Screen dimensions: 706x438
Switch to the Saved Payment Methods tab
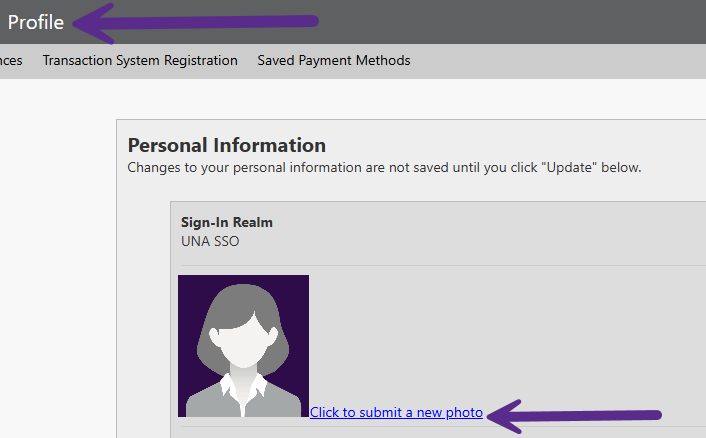[x=334, y=60]
